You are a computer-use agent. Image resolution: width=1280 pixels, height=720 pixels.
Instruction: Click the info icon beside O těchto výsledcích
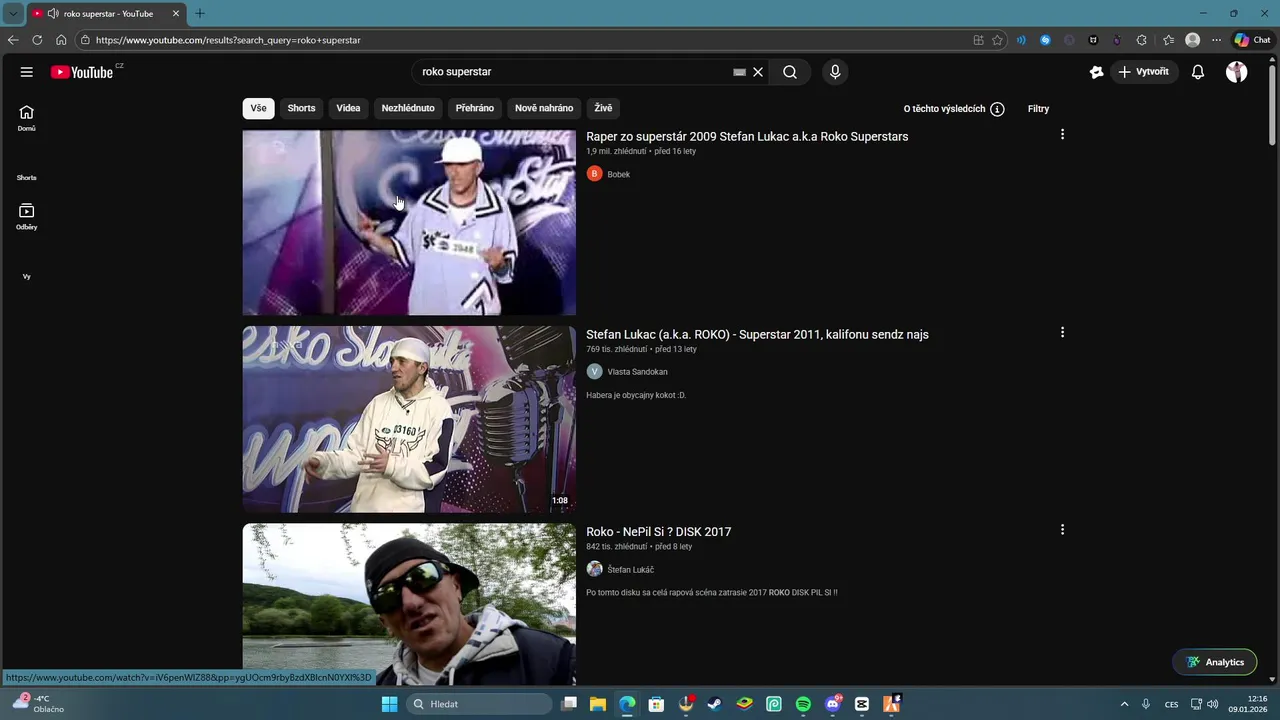(997, 109)
